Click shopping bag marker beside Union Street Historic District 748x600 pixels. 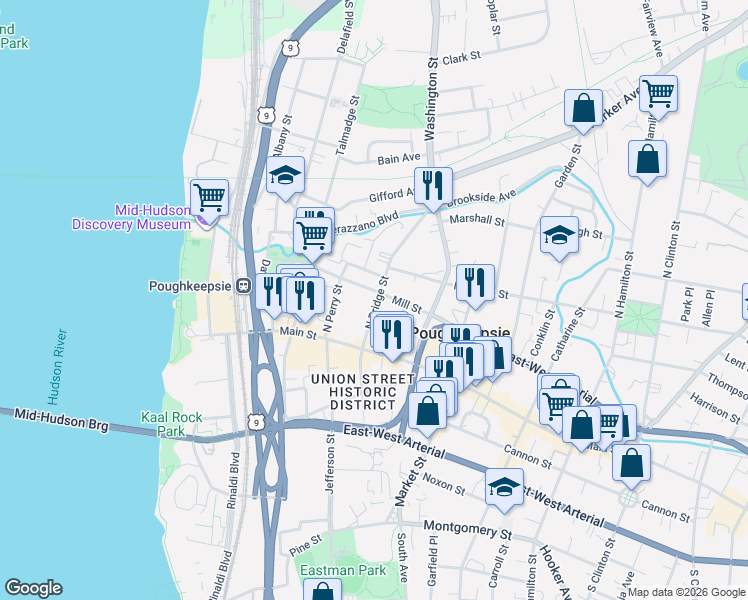427,411
